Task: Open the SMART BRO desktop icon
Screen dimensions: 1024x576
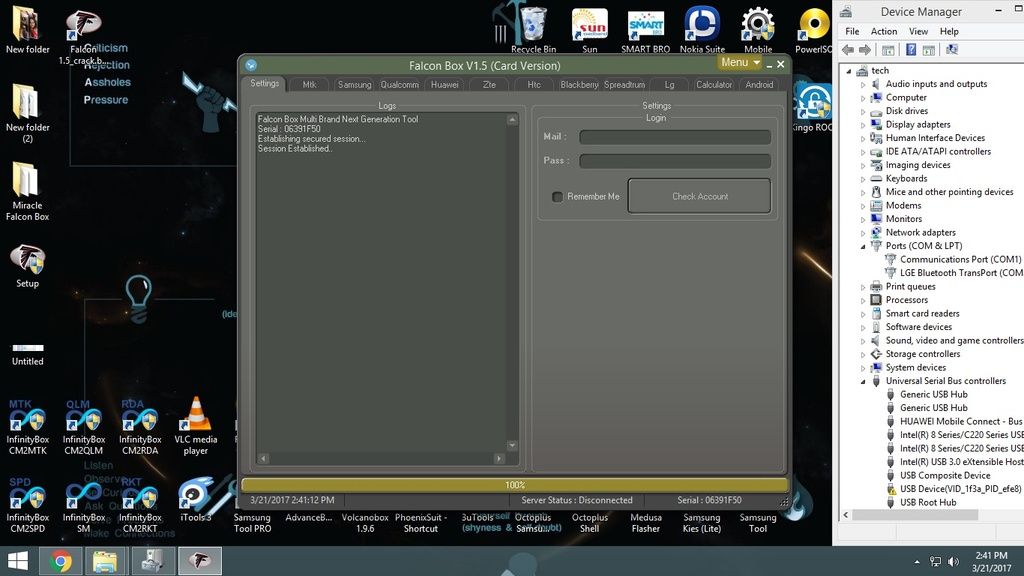Action: (x=645, y=30)
